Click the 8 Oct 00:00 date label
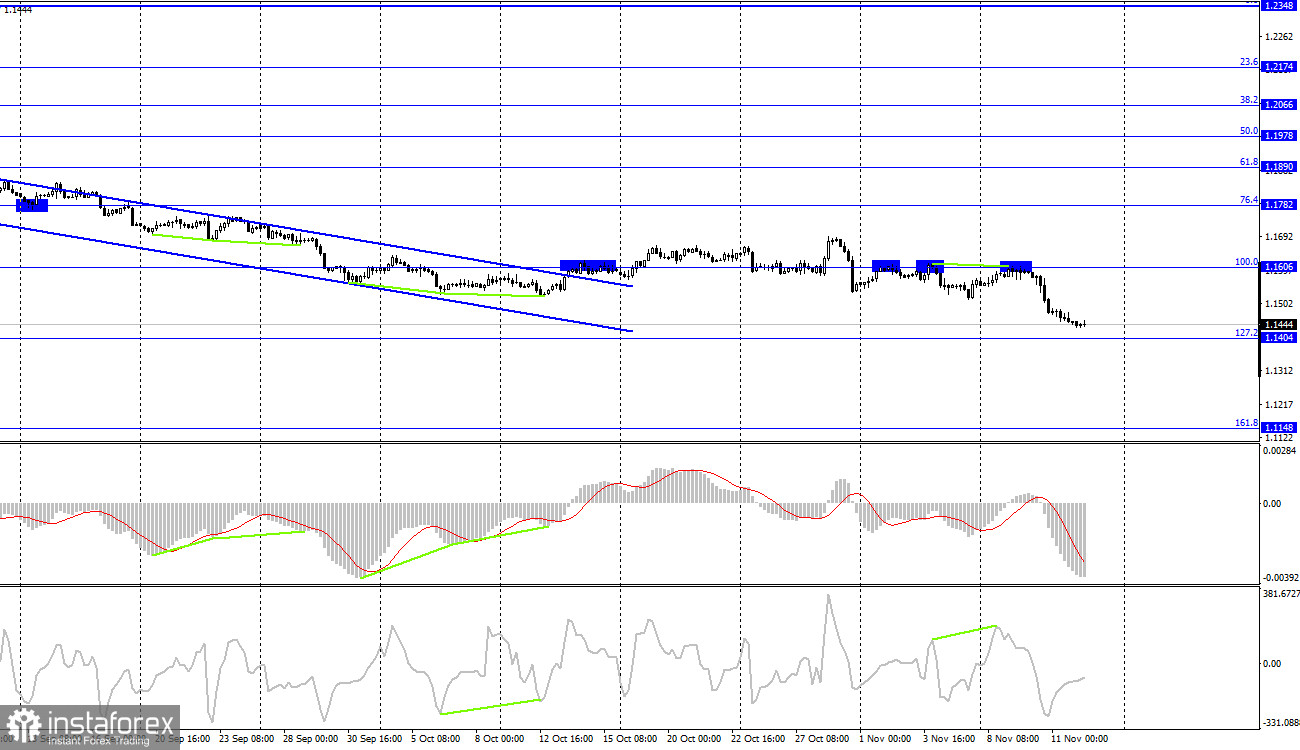 coord(500,740)
